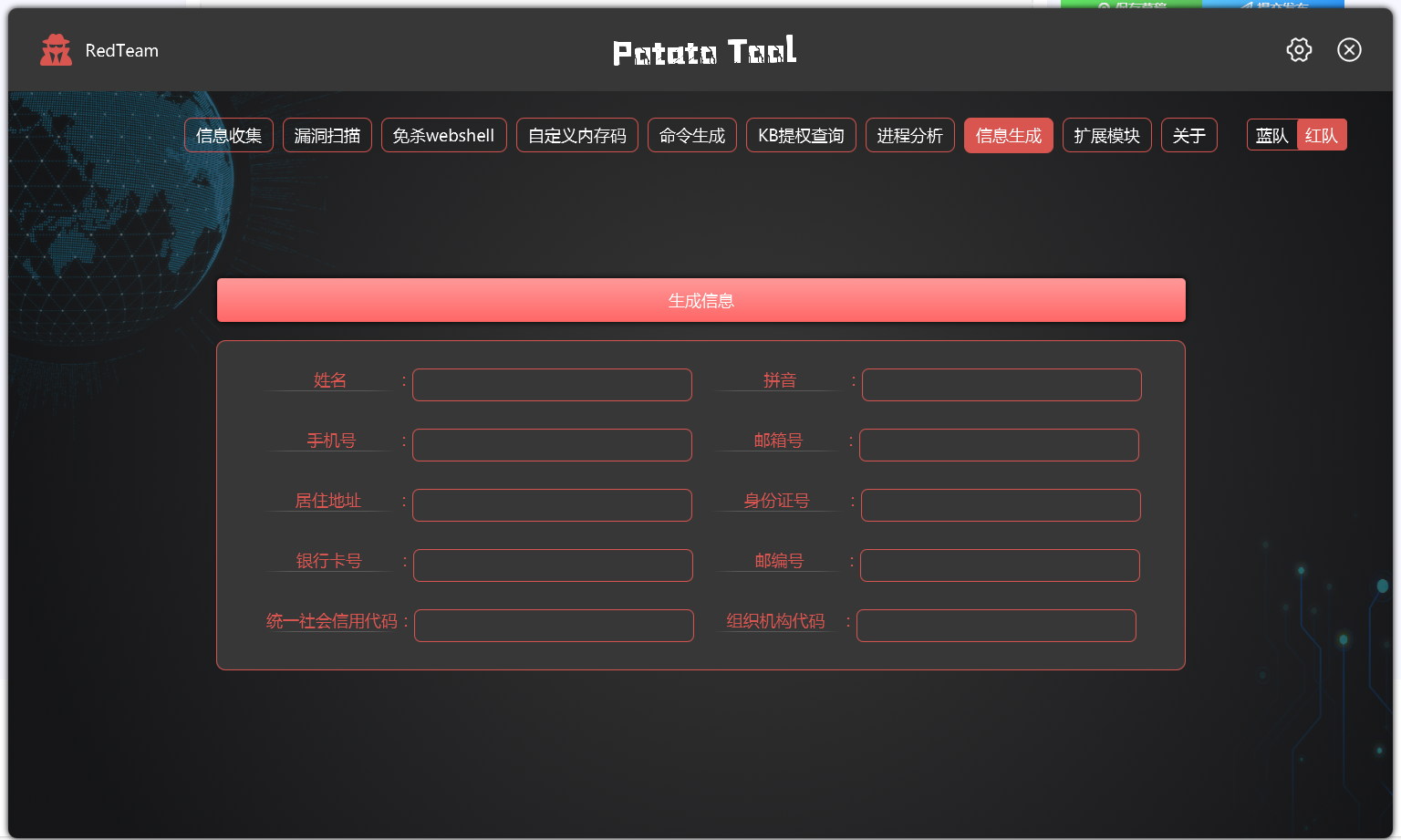Image resolution: width=1401 pixels, height=840 pixels.
Task: Switch to the 漏洞扫描 tab
Action: click(x=327, y=136)
